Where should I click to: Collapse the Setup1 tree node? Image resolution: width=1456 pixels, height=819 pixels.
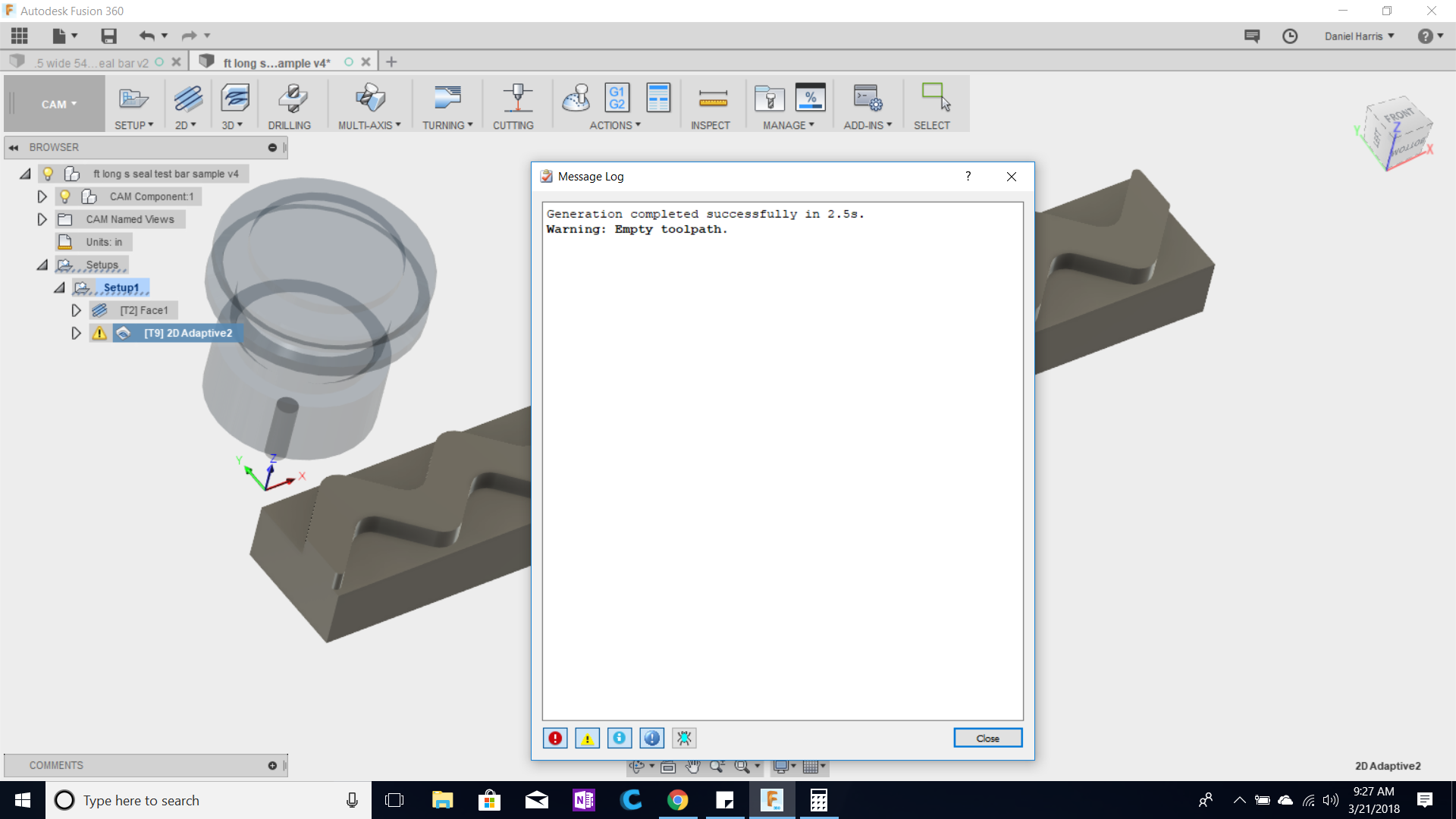59,287
